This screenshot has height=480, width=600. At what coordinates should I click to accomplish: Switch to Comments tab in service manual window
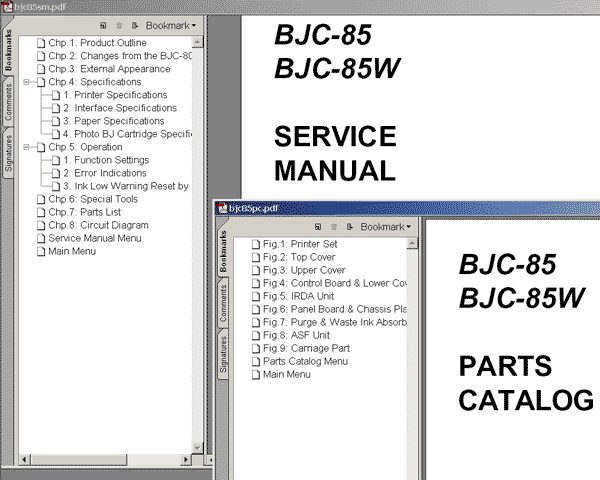8,103
